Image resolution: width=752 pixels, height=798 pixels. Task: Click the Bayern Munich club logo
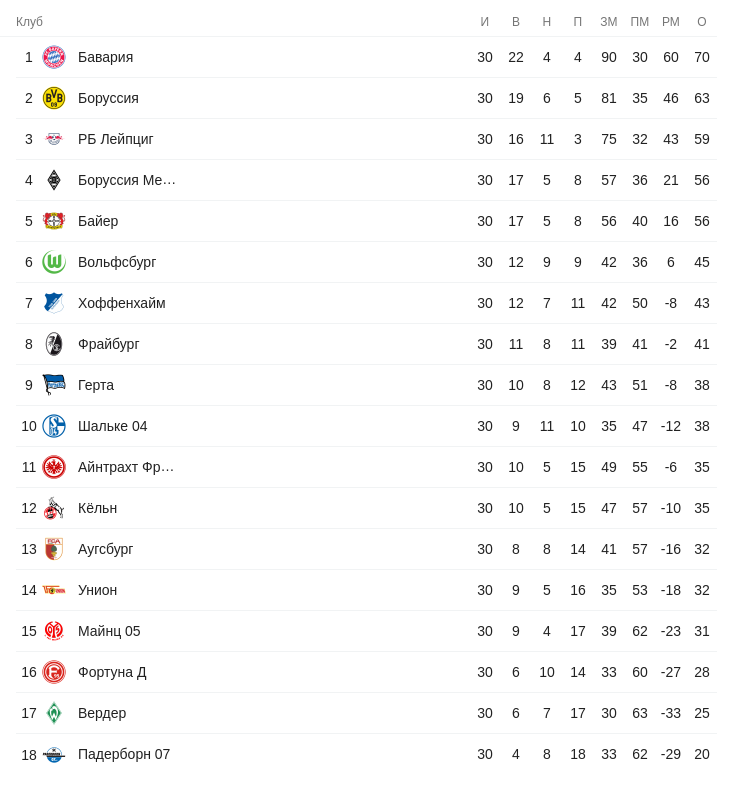54,57
